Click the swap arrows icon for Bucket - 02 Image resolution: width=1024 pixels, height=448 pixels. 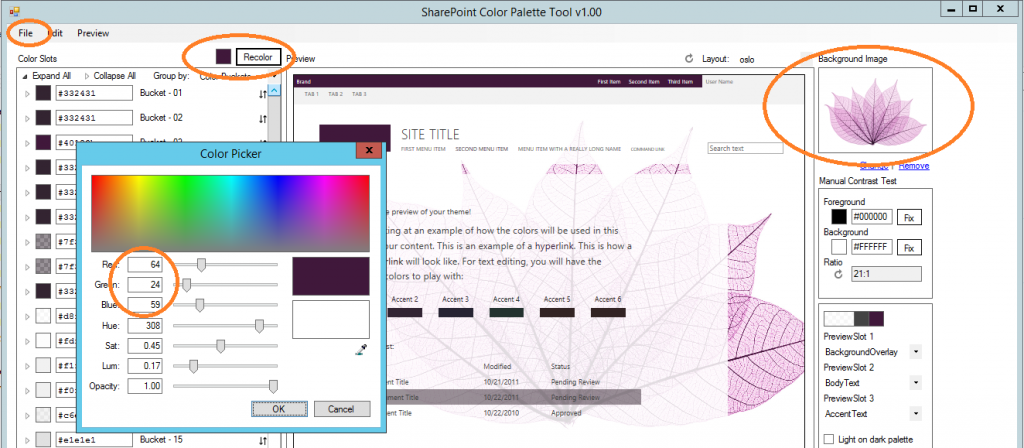click(x=263, y=119)
